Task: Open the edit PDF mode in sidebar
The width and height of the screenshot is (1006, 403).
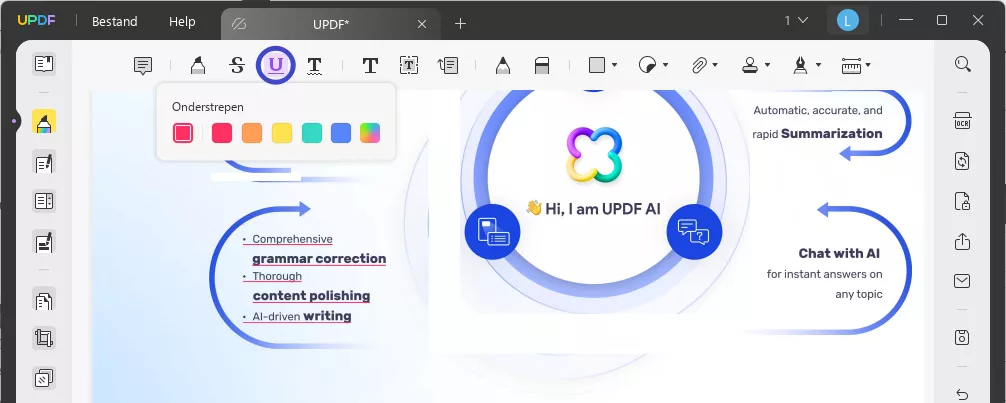Action: pos(44,162)
